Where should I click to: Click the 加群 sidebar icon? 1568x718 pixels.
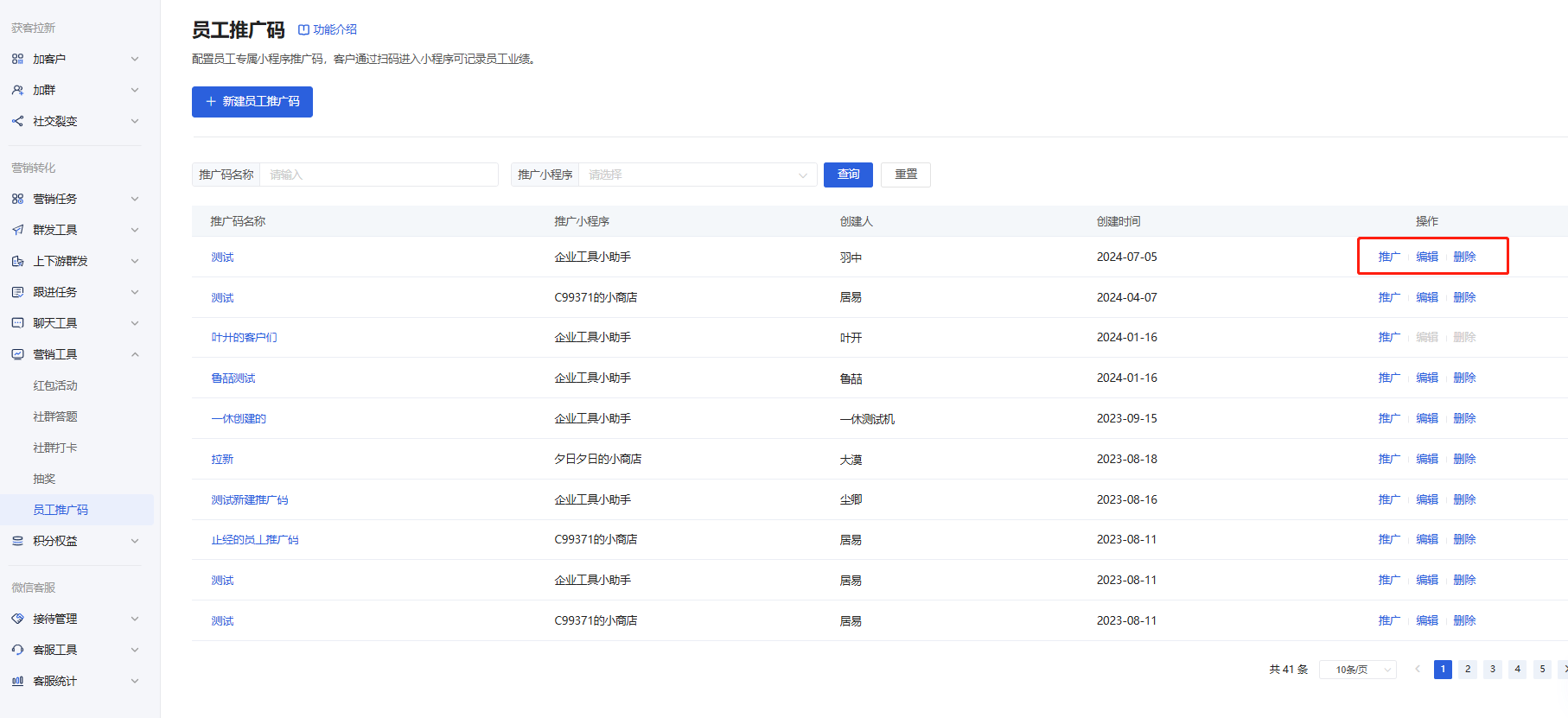click(x=17, y=90)
